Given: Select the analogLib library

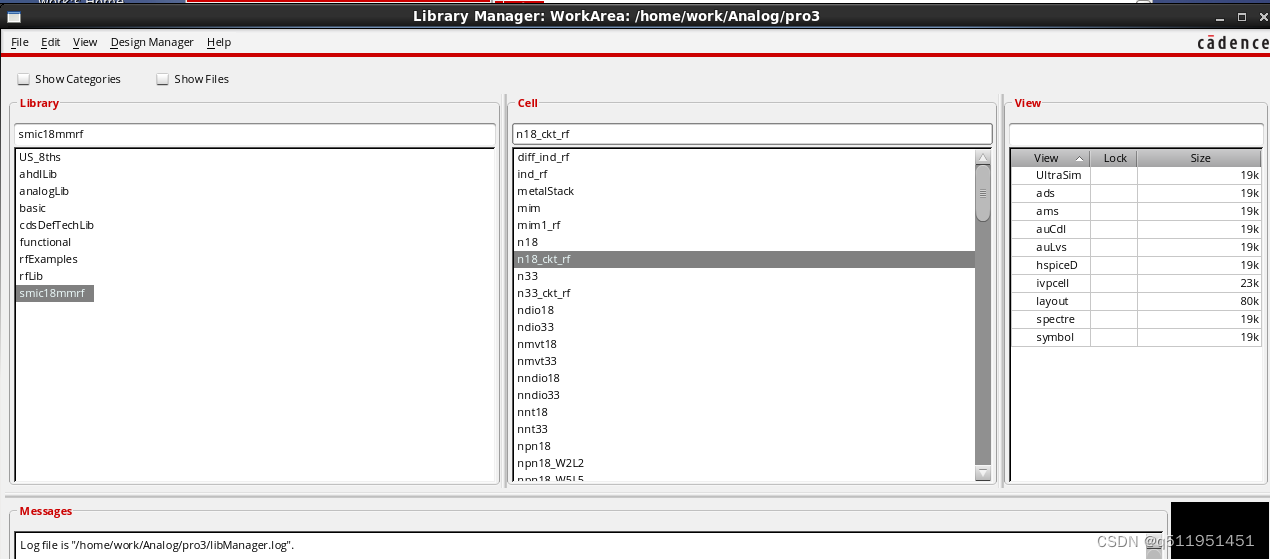Looking at the screenshot, I should (44, 191).
